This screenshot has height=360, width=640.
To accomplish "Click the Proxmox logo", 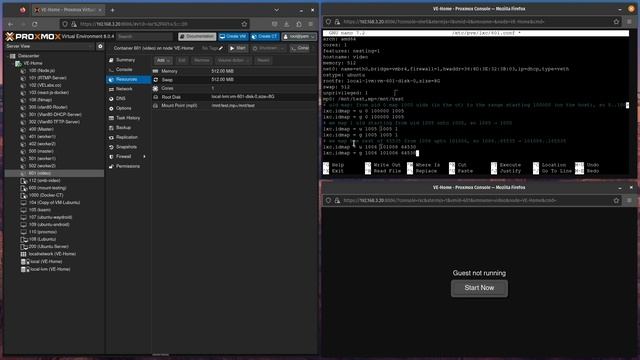I will [x=33, y=37].
